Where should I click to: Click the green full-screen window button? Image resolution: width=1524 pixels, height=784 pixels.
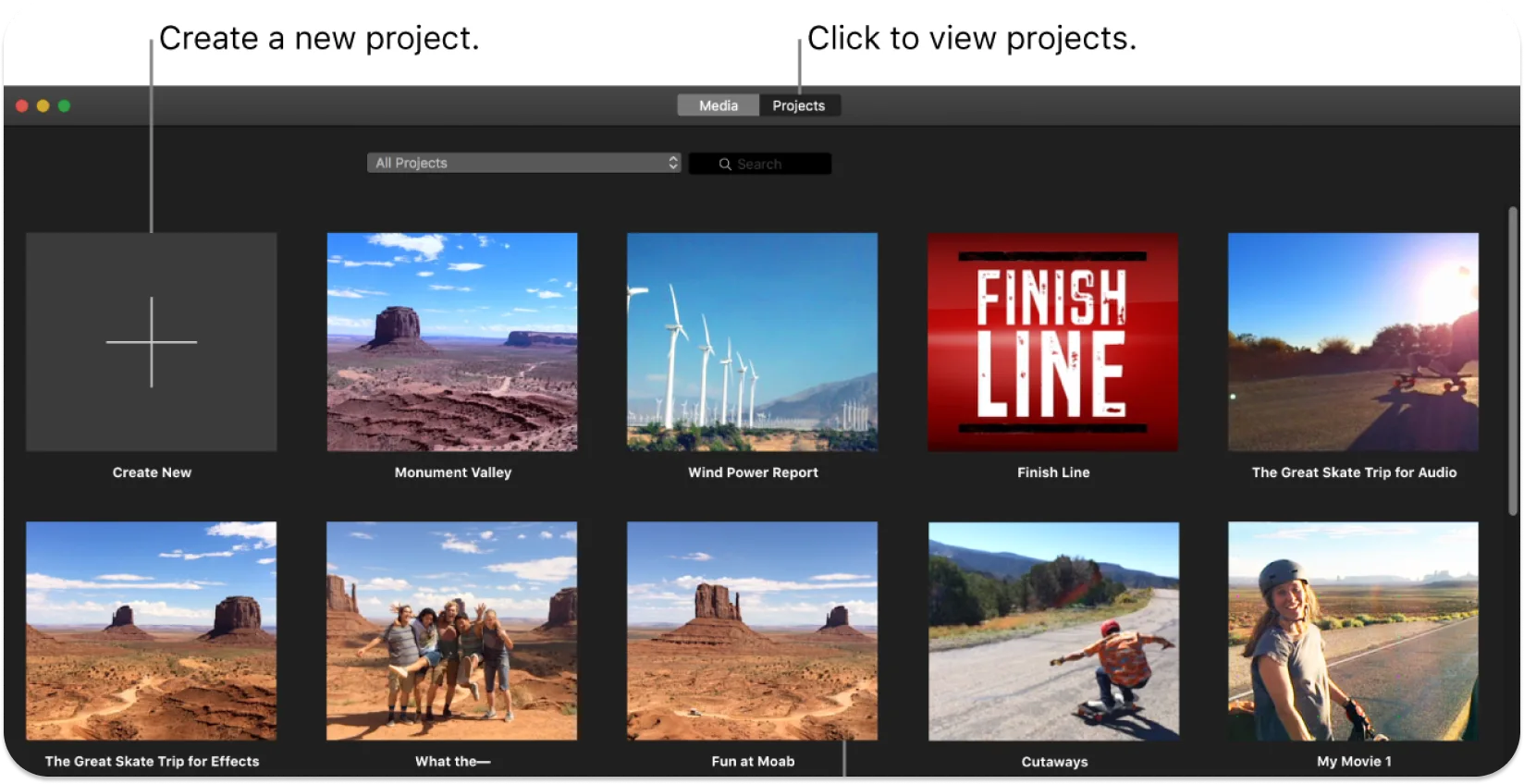tap(64, 105)
